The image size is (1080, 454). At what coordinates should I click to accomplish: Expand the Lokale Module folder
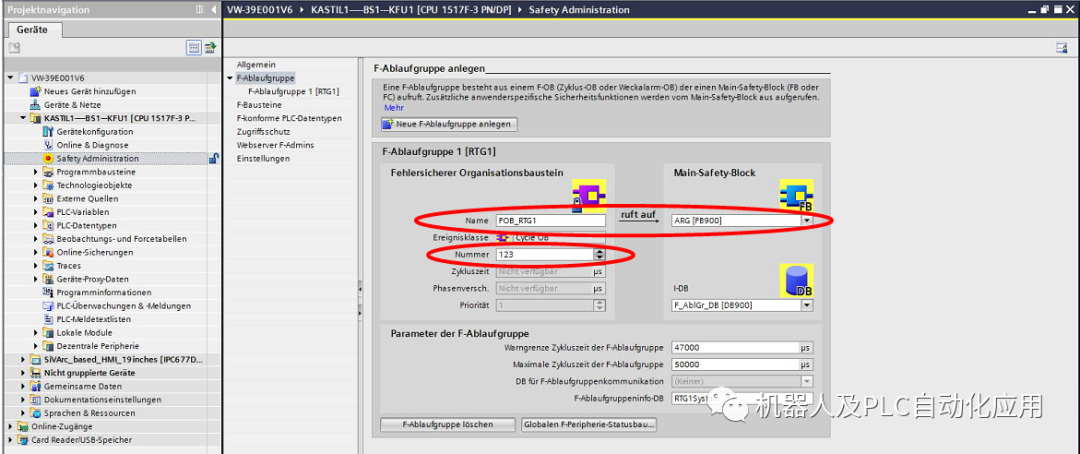[36, 333]
